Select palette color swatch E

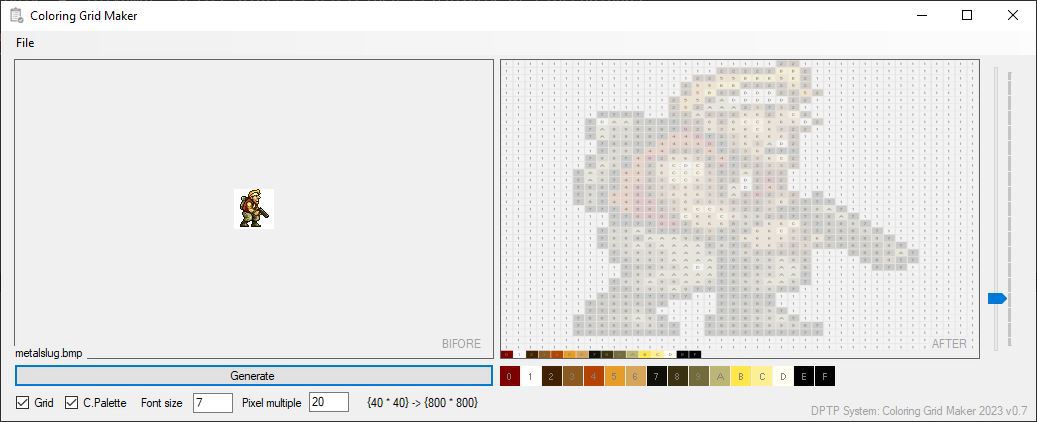coord(804,376)
